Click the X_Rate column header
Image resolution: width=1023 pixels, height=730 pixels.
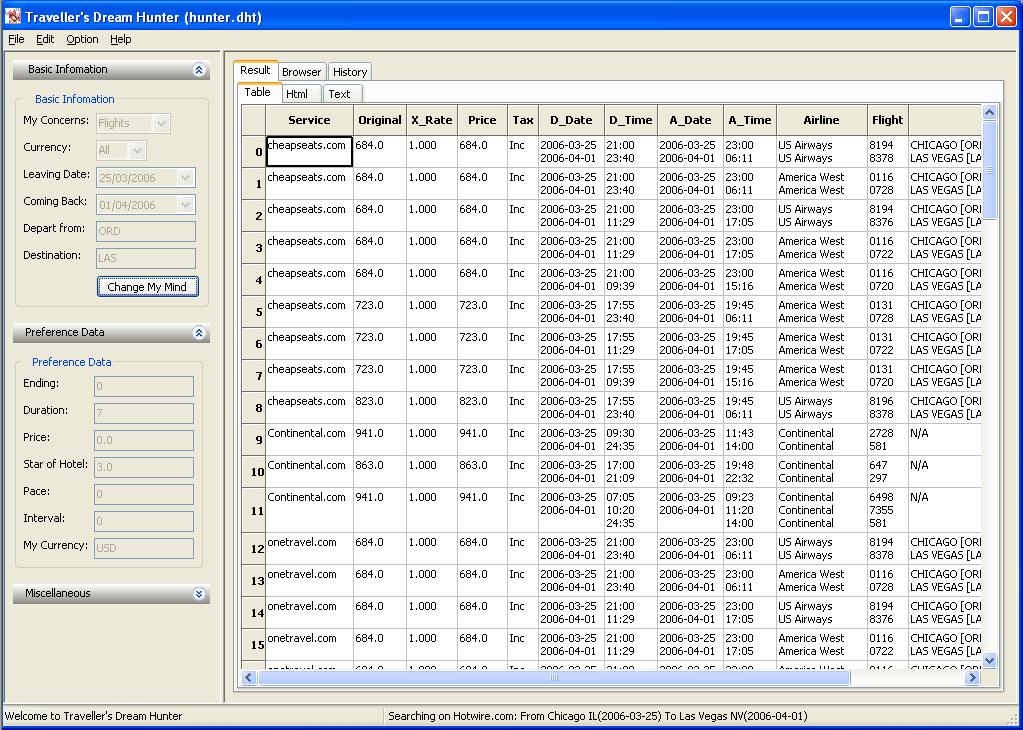pyautogui.click(x=431, y=120)
